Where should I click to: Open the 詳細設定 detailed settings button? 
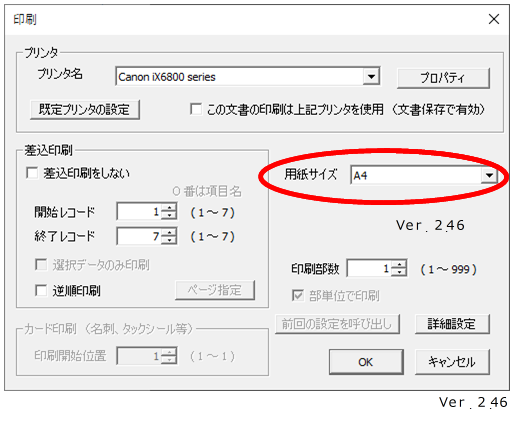click(452, 323)
